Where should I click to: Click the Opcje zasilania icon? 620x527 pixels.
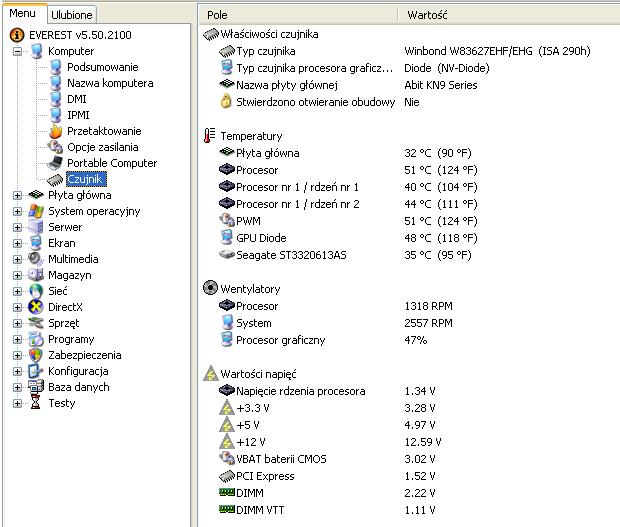point(56,147)
